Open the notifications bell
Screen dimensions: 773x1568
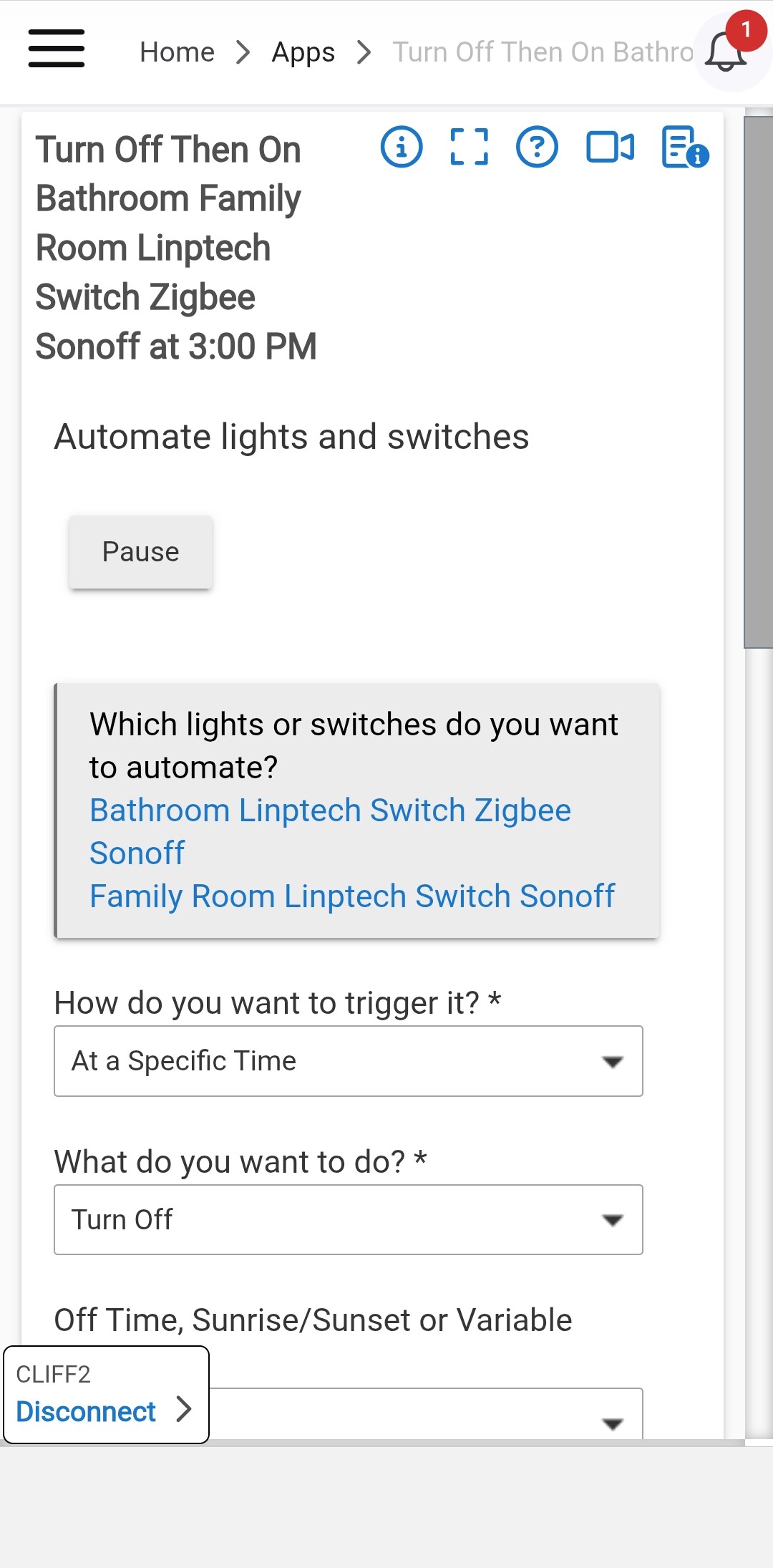pos(726,52)
